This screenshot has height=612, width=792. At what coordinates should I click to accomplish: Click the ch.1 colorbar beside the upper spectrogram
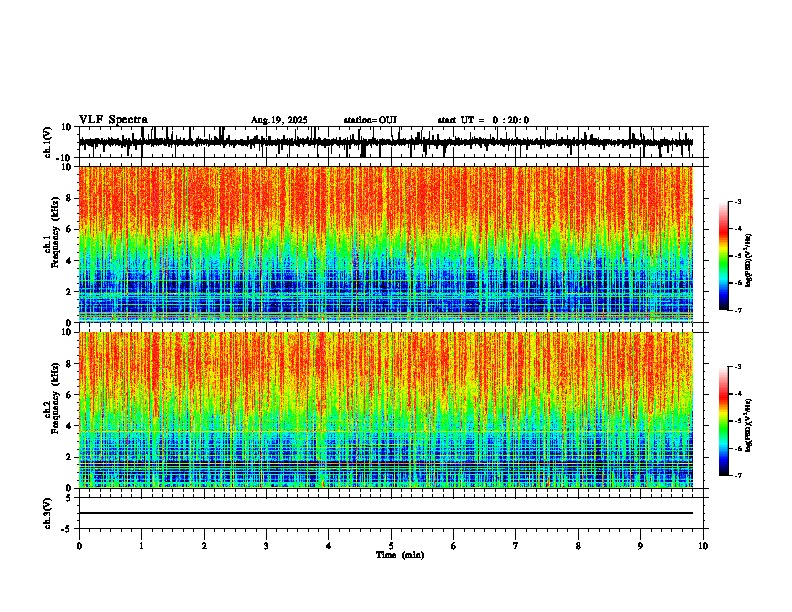pyautogui.click(x=723, y=256)
